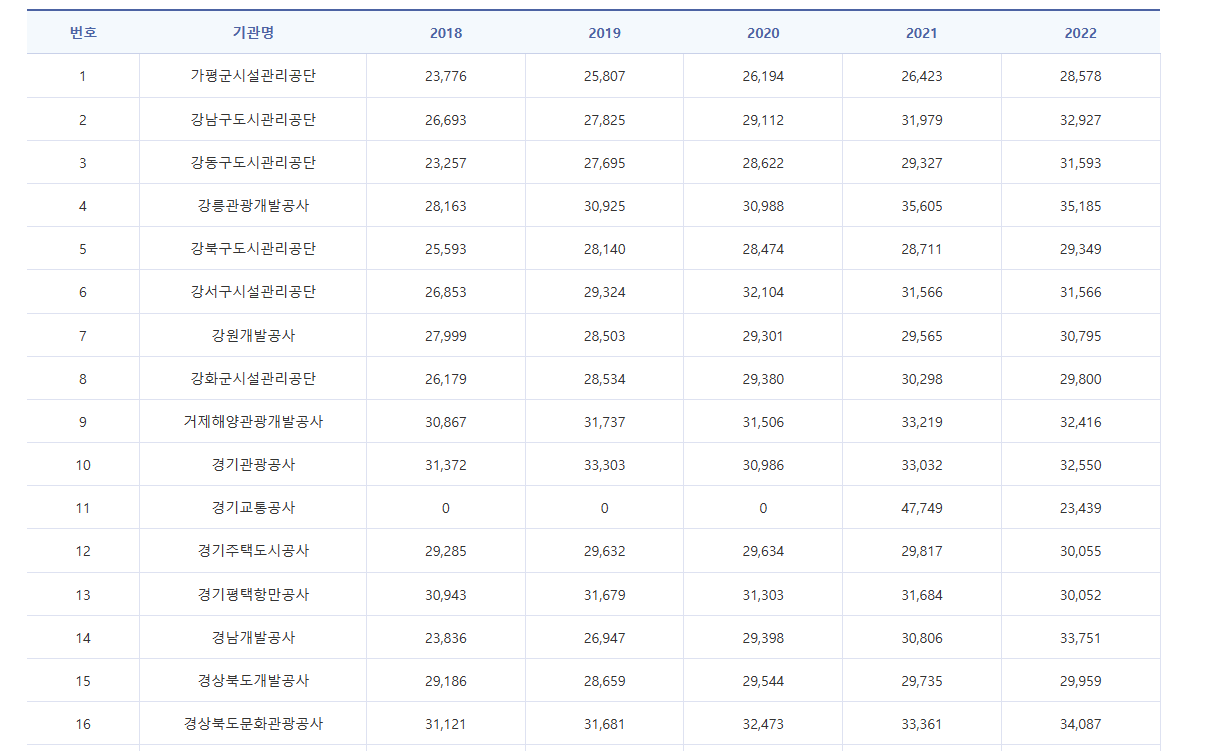Select 경기주택도시공사 organization name
1217x751 pixels.
point(253,550)
